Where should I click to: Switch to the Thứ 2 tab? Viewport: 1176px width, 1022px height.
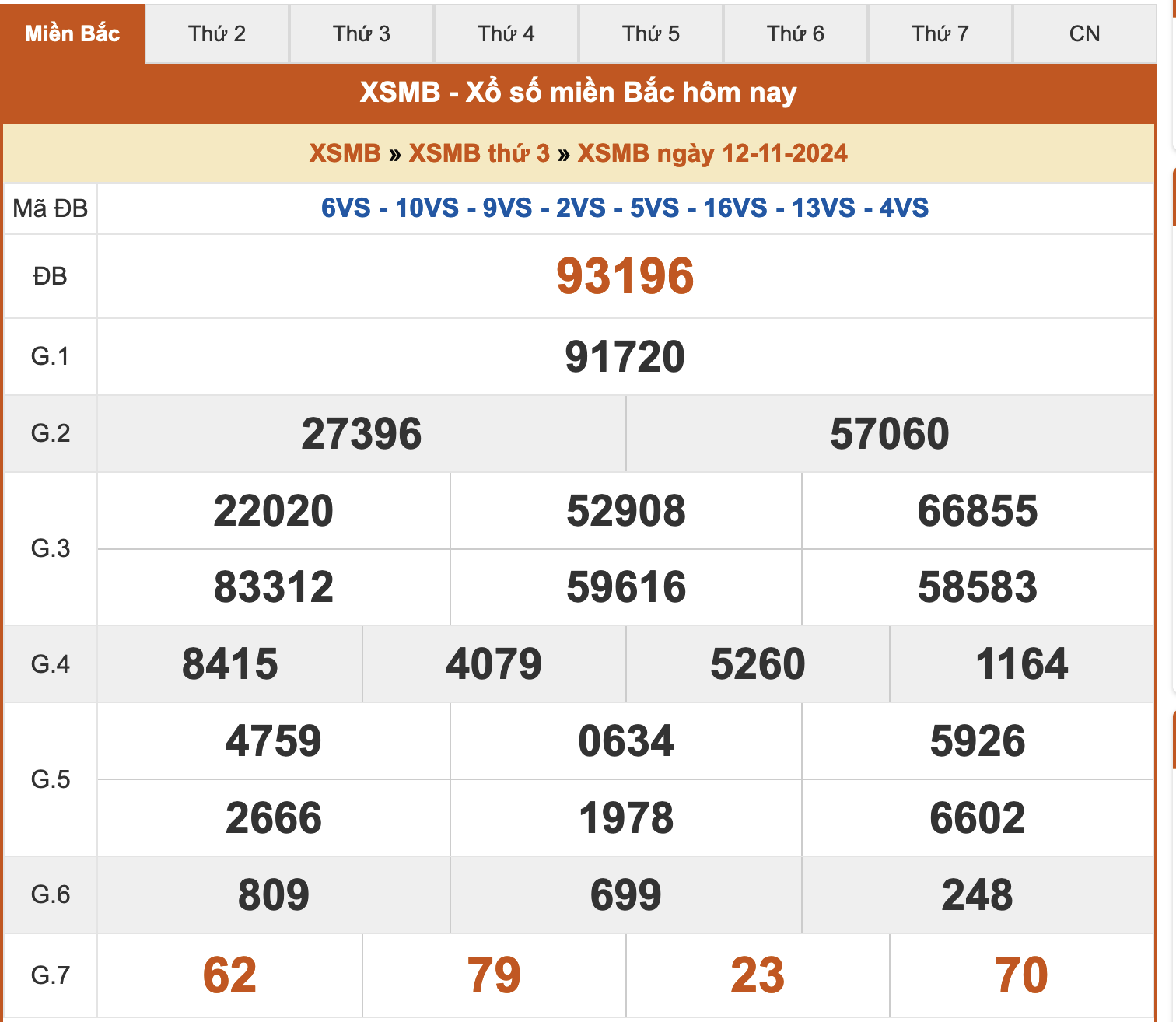[x=217, y=33]
